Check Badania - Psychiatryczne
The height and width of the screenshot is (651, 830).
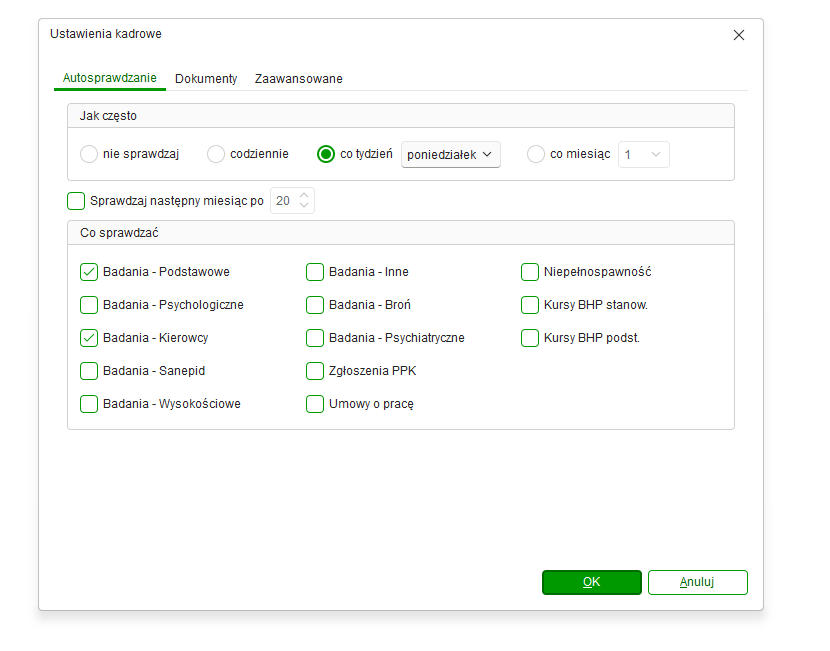tap(315, 338)
